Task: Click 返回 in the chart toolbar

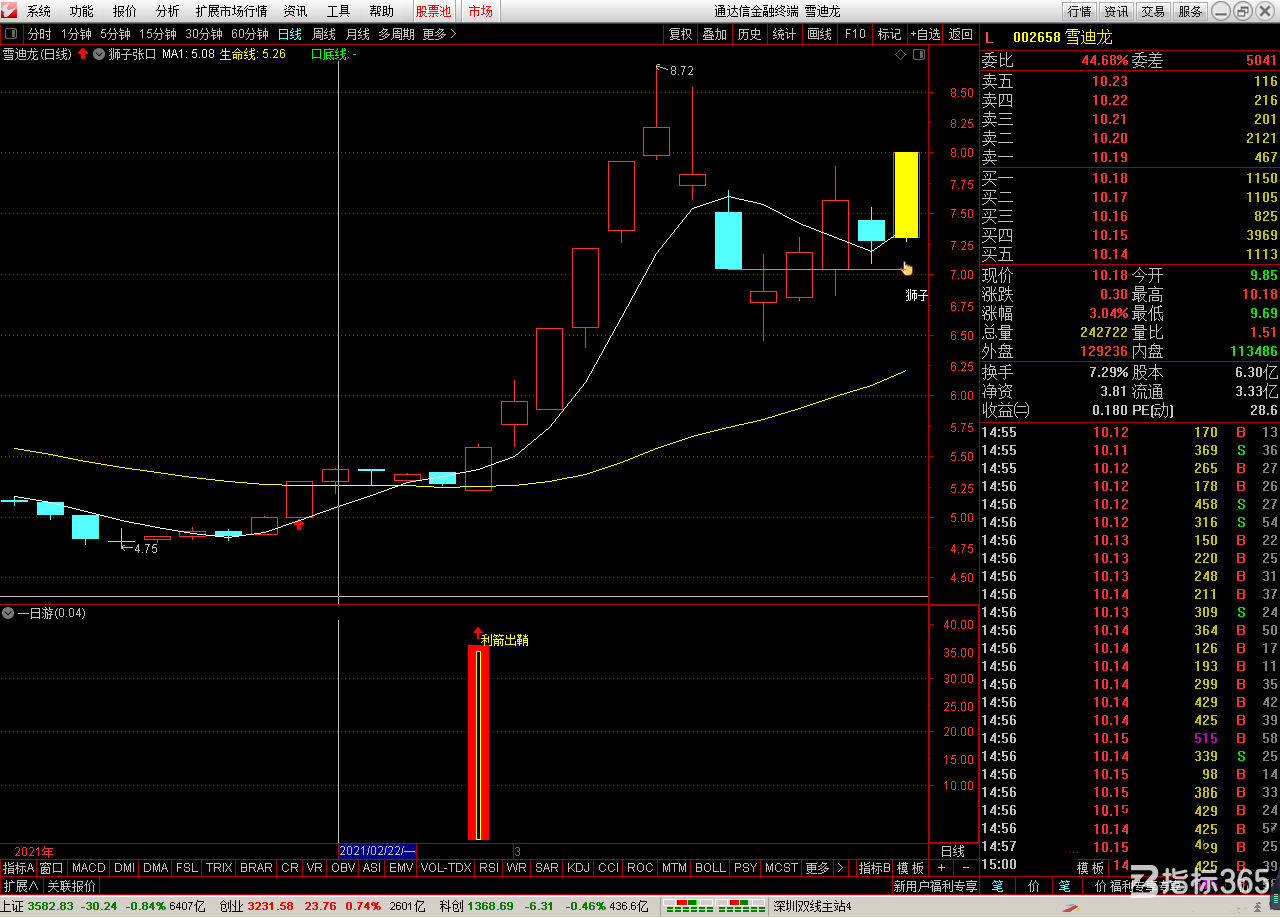Action: click(961, 34)
